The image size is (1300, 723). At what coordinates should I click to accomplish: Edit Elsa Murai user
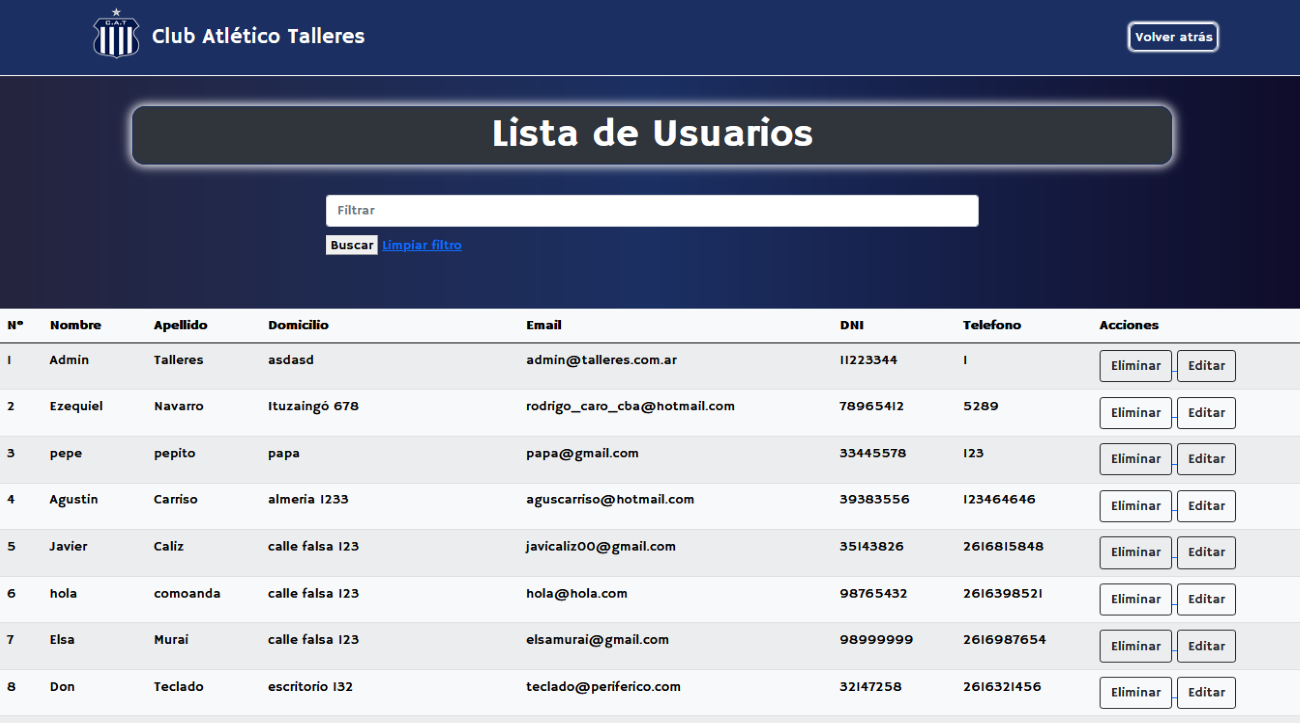coord(1206,646)
